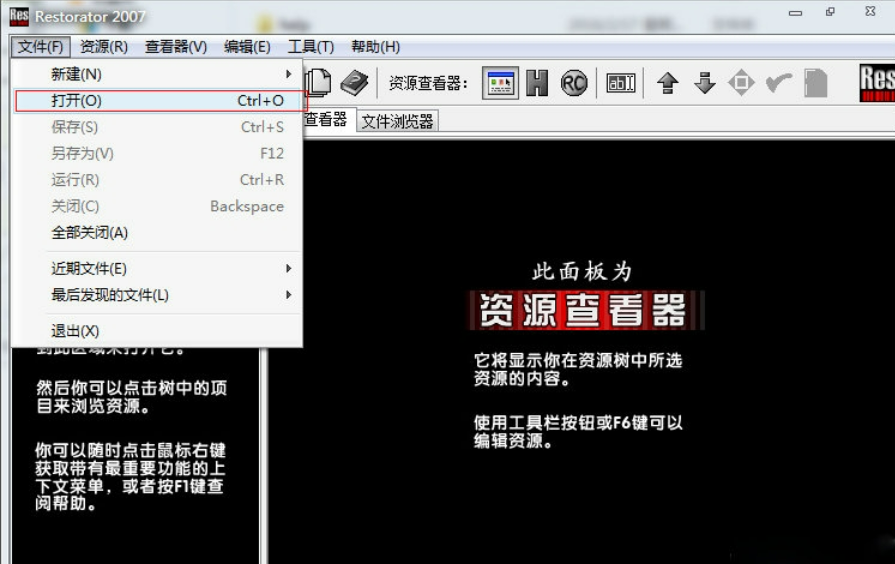Switch to hex view H icon
Viewport: 895px width, 564px height.
click(x=538, y=83)
